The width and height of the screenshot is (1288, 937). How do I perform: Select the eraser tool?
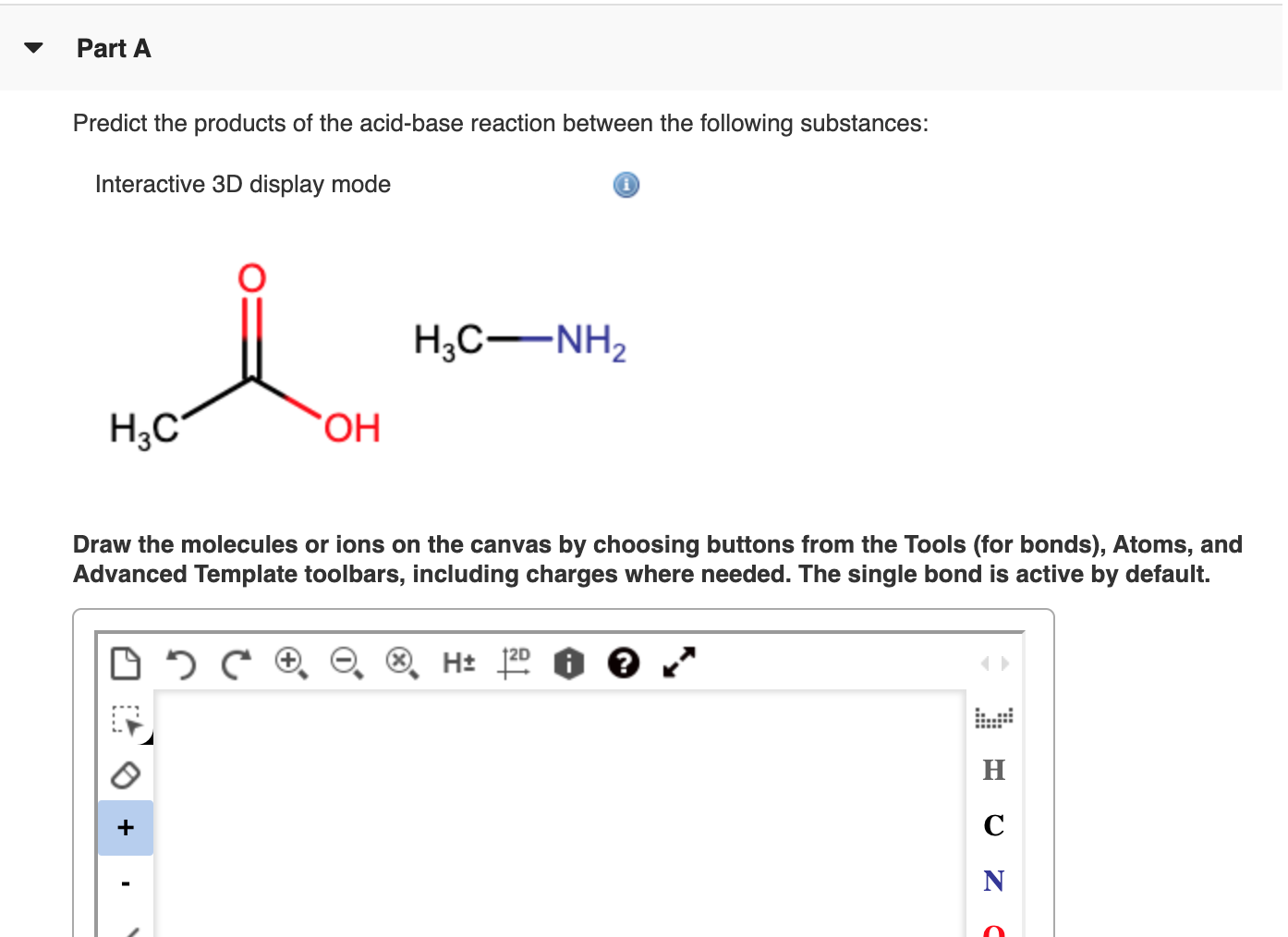(x=126, y=774)
